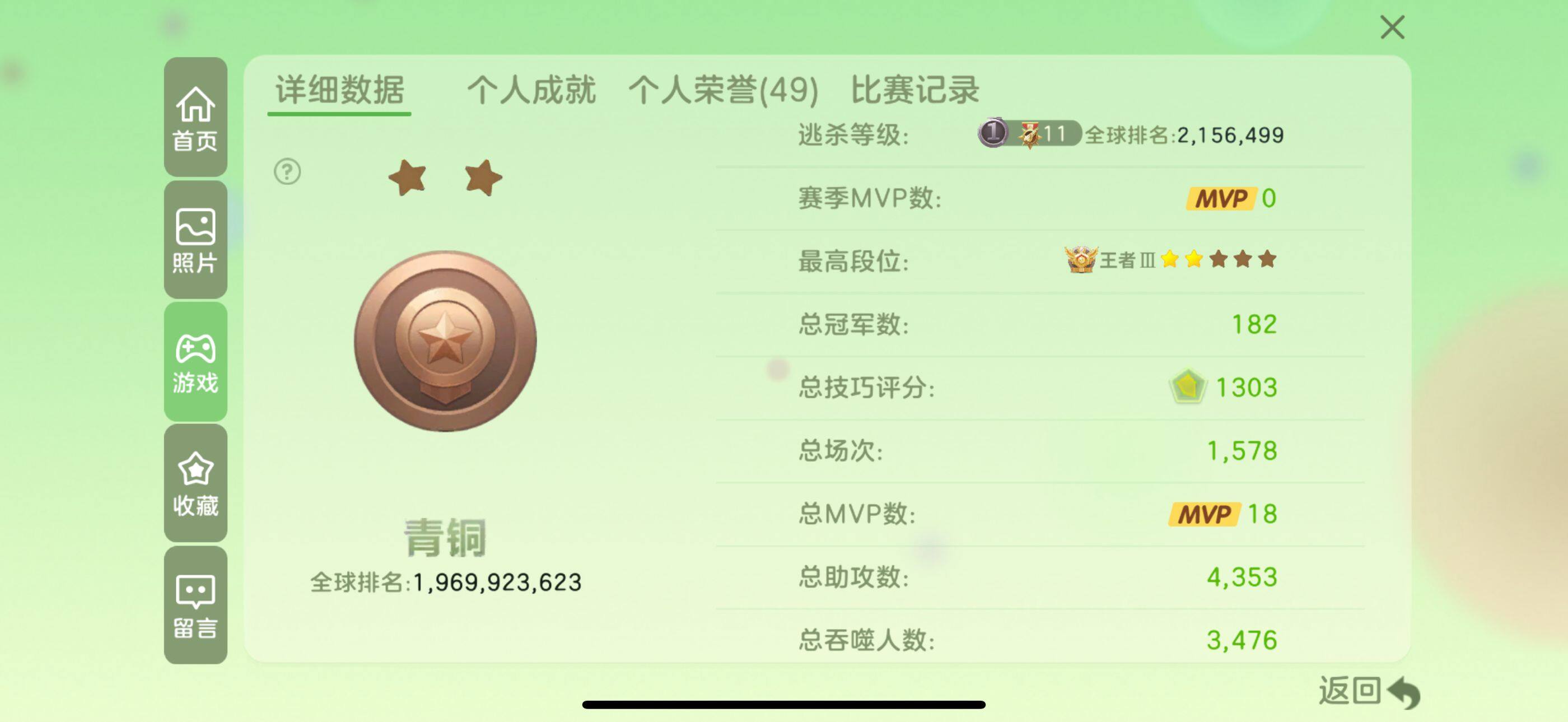Tap the 赛季MVP数 MVP badge
Viewport: 1568px width, 722px height.
pyautogui.click(x=1221, y=198)
